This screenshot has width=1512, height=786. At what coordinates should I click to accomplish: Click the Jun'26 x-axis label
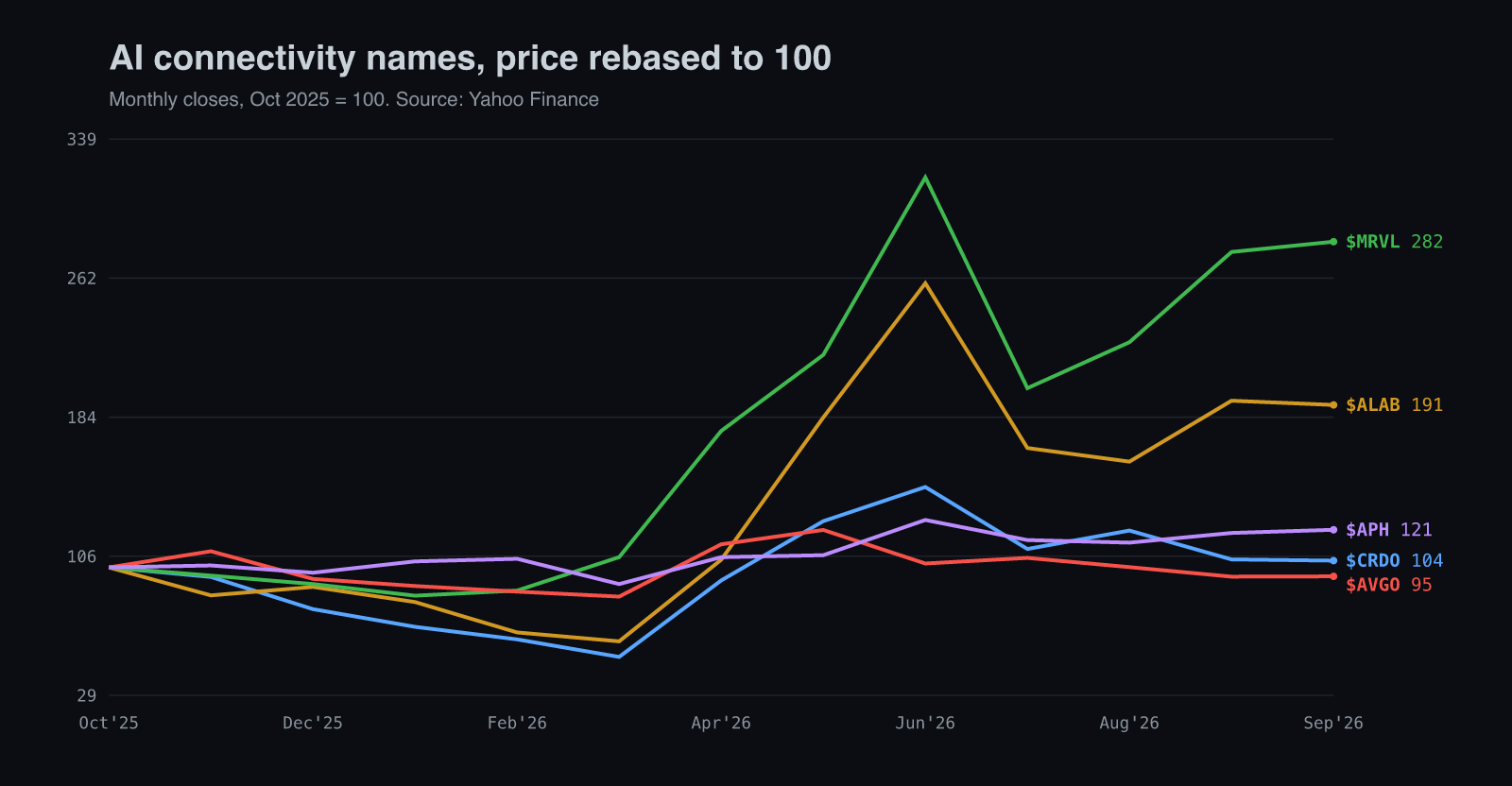coord(925,723)
